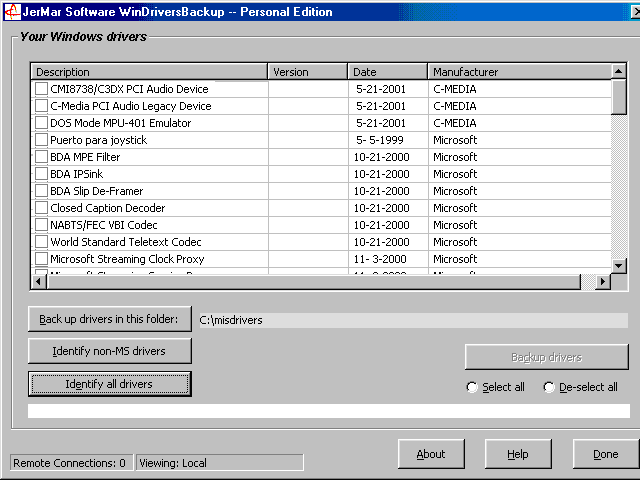Click the JerMar app icon in title bar
This screenshot has height=480, width=640.
pyautogui.click(x=12, y=11)
